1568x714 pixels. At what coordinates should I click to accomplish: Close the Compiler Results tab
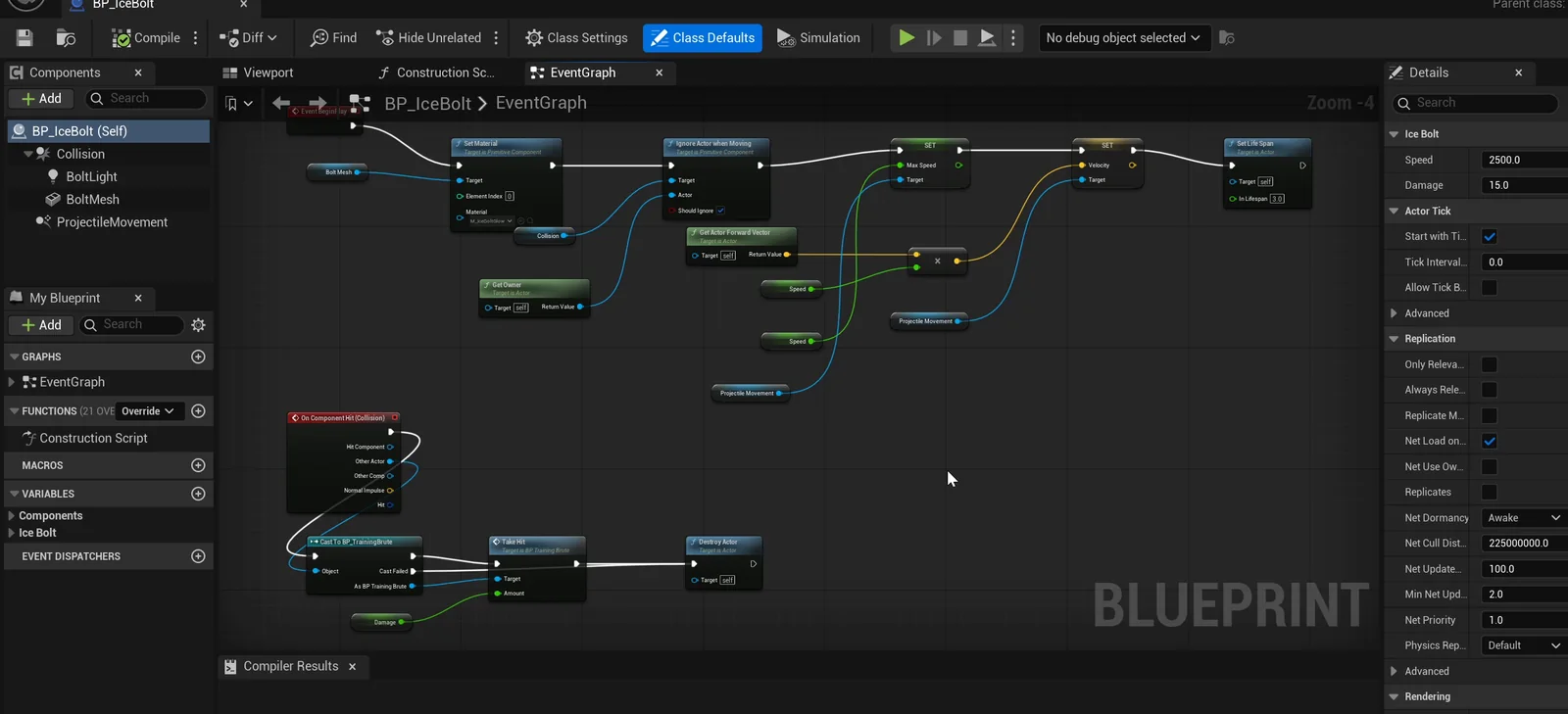(x=353, y=667)
